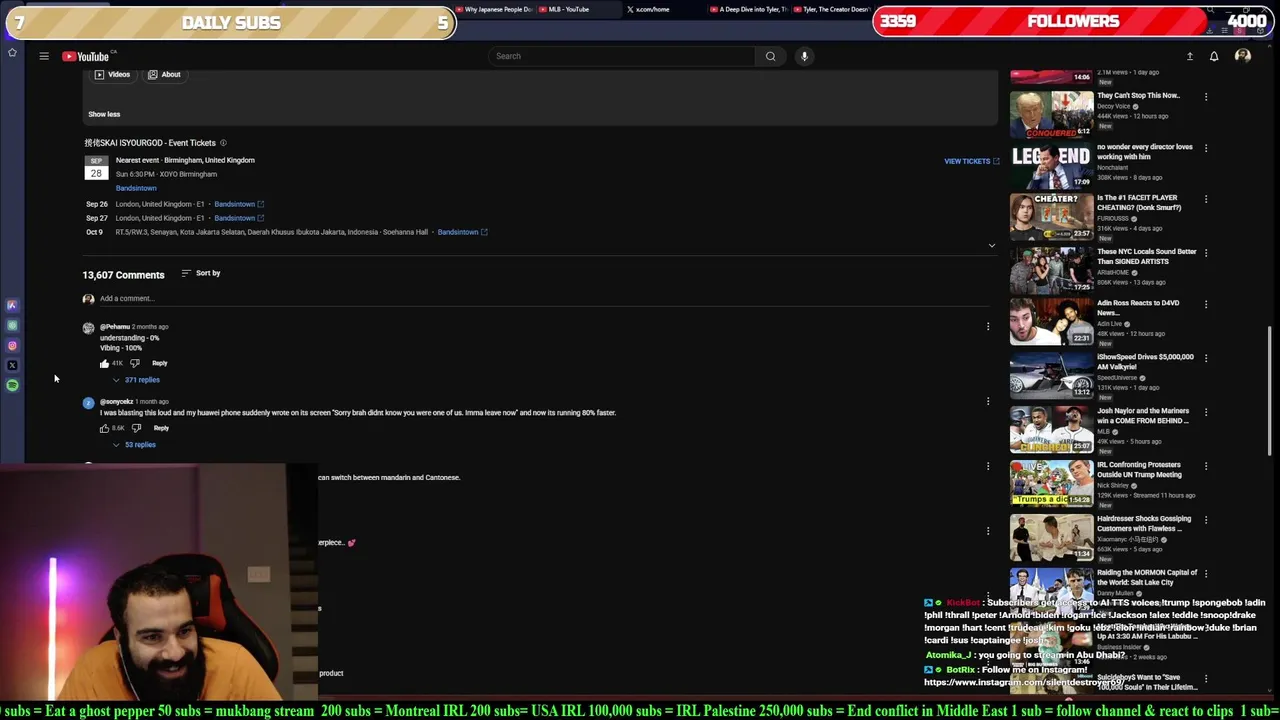1280x720 pixels.
Task: Open 'IRL Confronting Protesters' video title
Action: 1139,470
